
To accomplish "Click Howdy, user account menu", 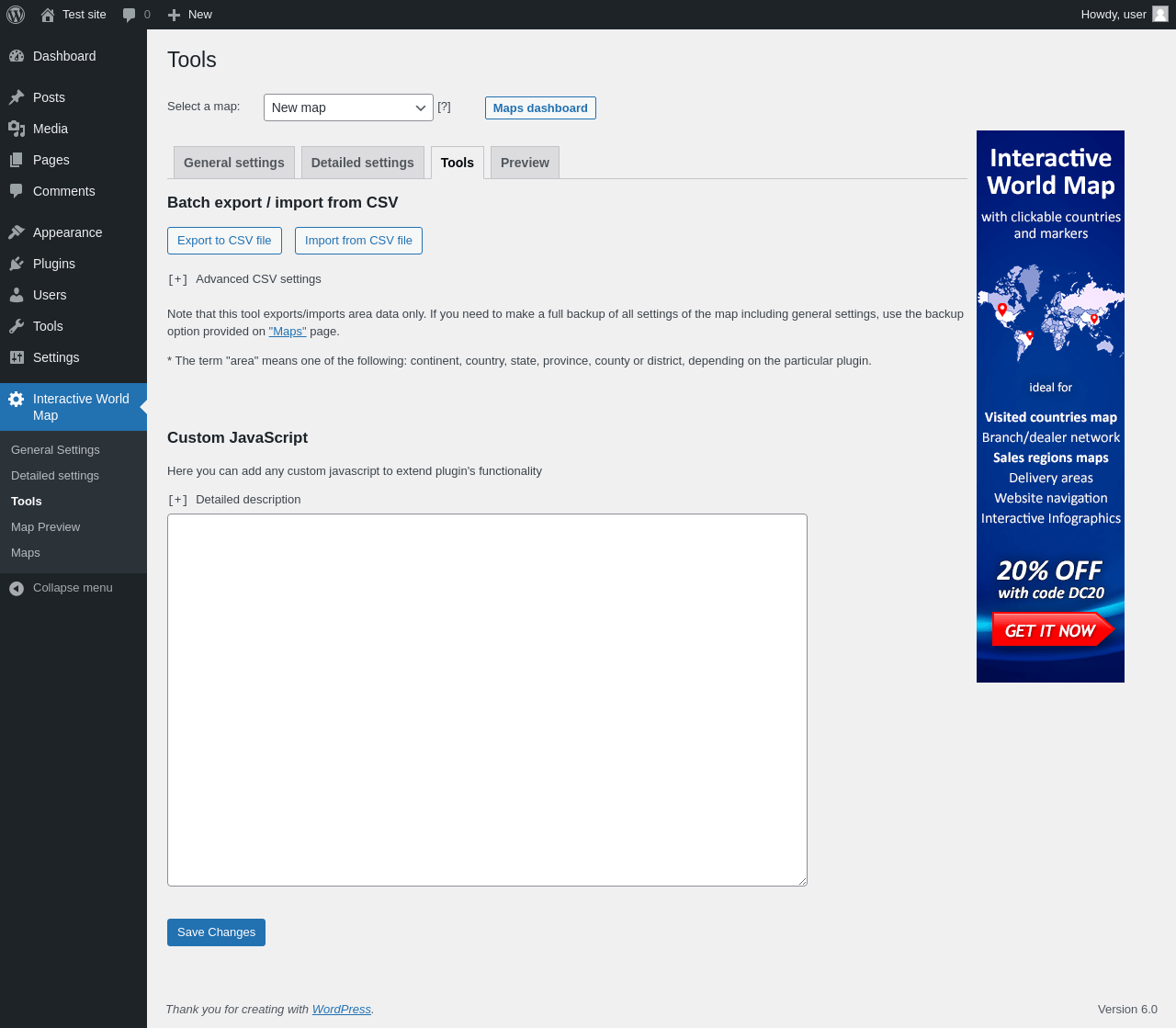I will pos(1124,15).
